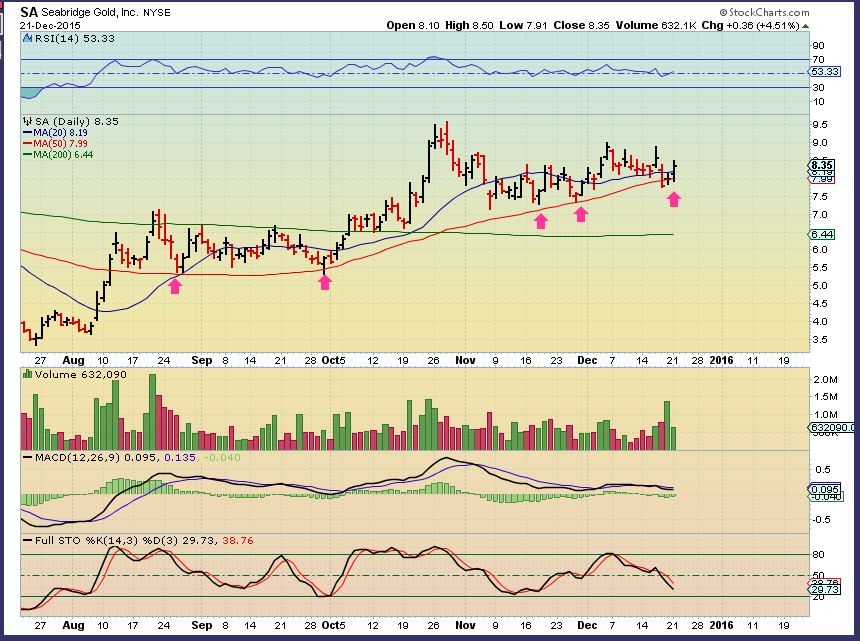This screenshot has height=641, width=860.
Task: Click the 80 level on the stochastic scale
Action: pos(818,555)
